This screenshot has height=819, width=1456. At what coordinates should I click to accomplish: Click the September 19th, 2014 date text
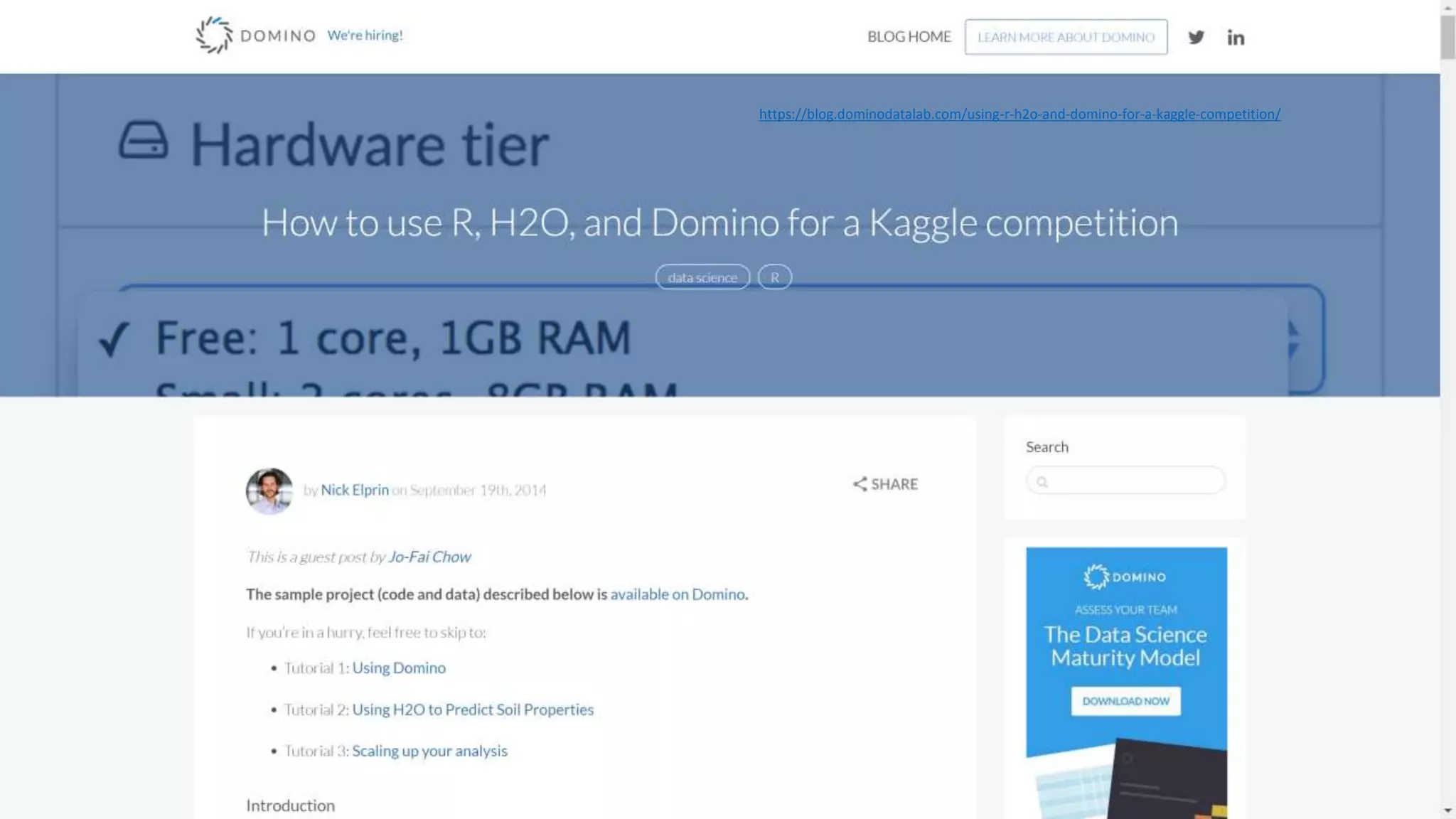[x=478, y=490]
